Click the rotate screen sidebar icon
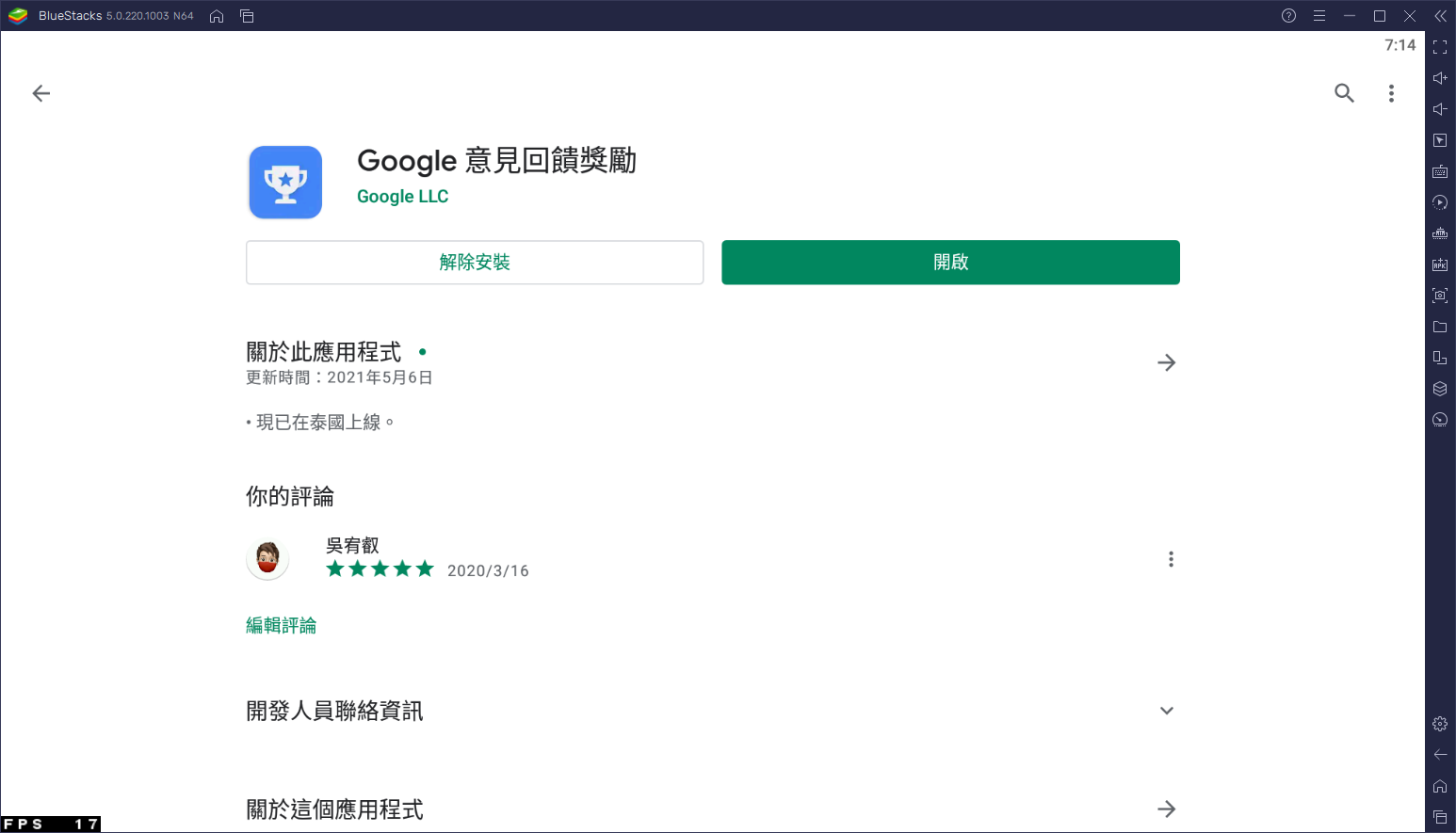The height and width of the screenshot is (833, 1456). [1440, 358]
